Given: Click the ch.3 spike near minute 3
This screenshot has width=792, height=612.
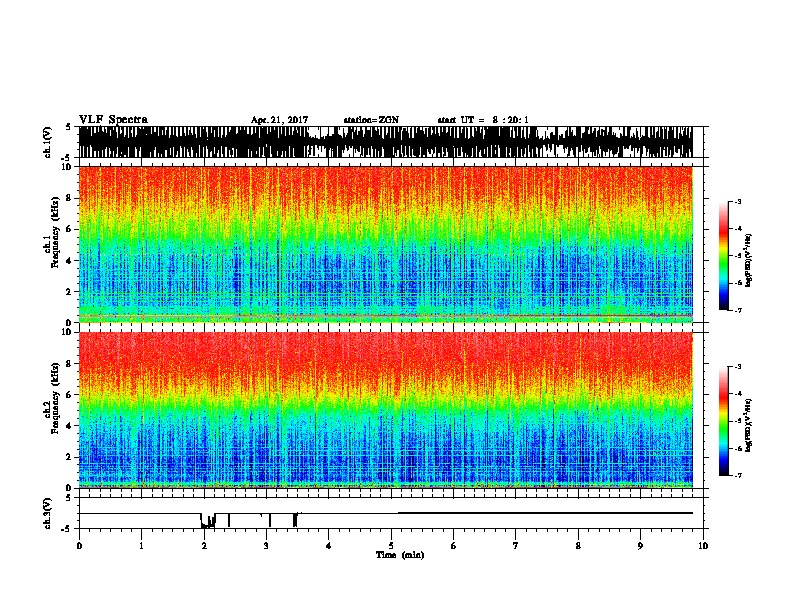Looking at the screenshot, I should 270,520.
